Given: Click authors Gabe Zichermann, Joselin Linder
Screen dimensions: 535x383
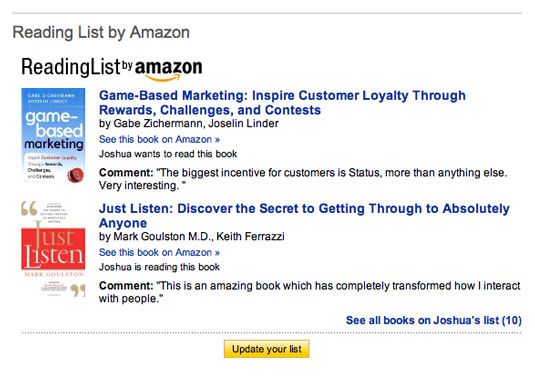Looking at the screenshot, I should [189, 123].
